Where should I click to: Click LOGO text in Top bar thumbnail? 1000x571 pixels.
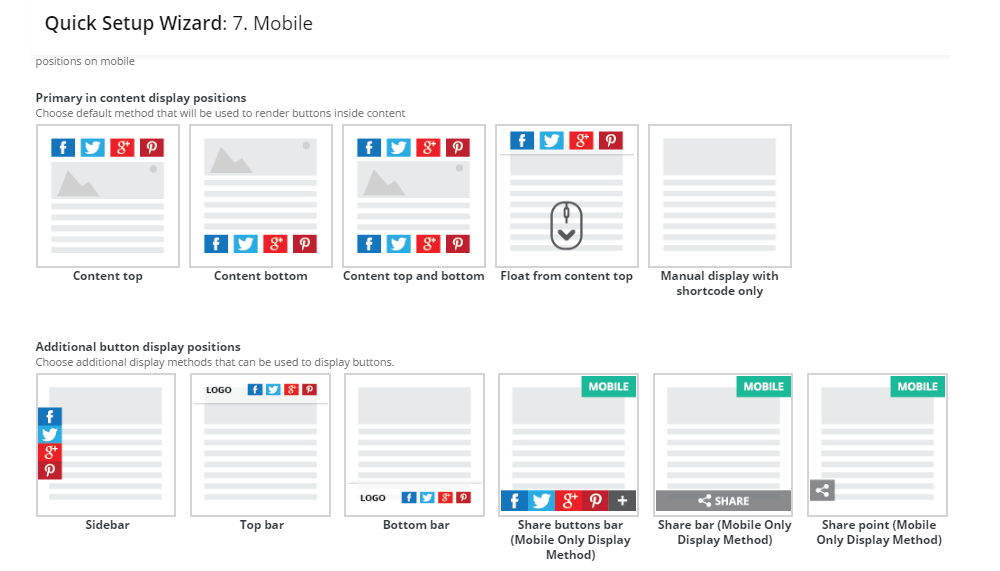pyautogui.click(x=219, y=390)
